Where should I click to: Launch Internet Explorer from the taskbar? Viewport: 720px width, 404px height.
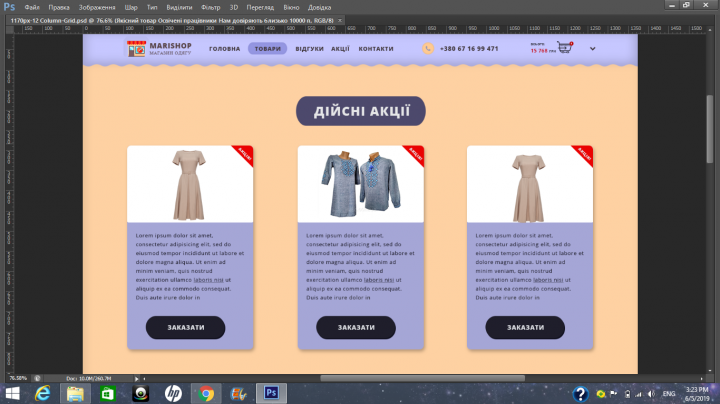point(43,393)
